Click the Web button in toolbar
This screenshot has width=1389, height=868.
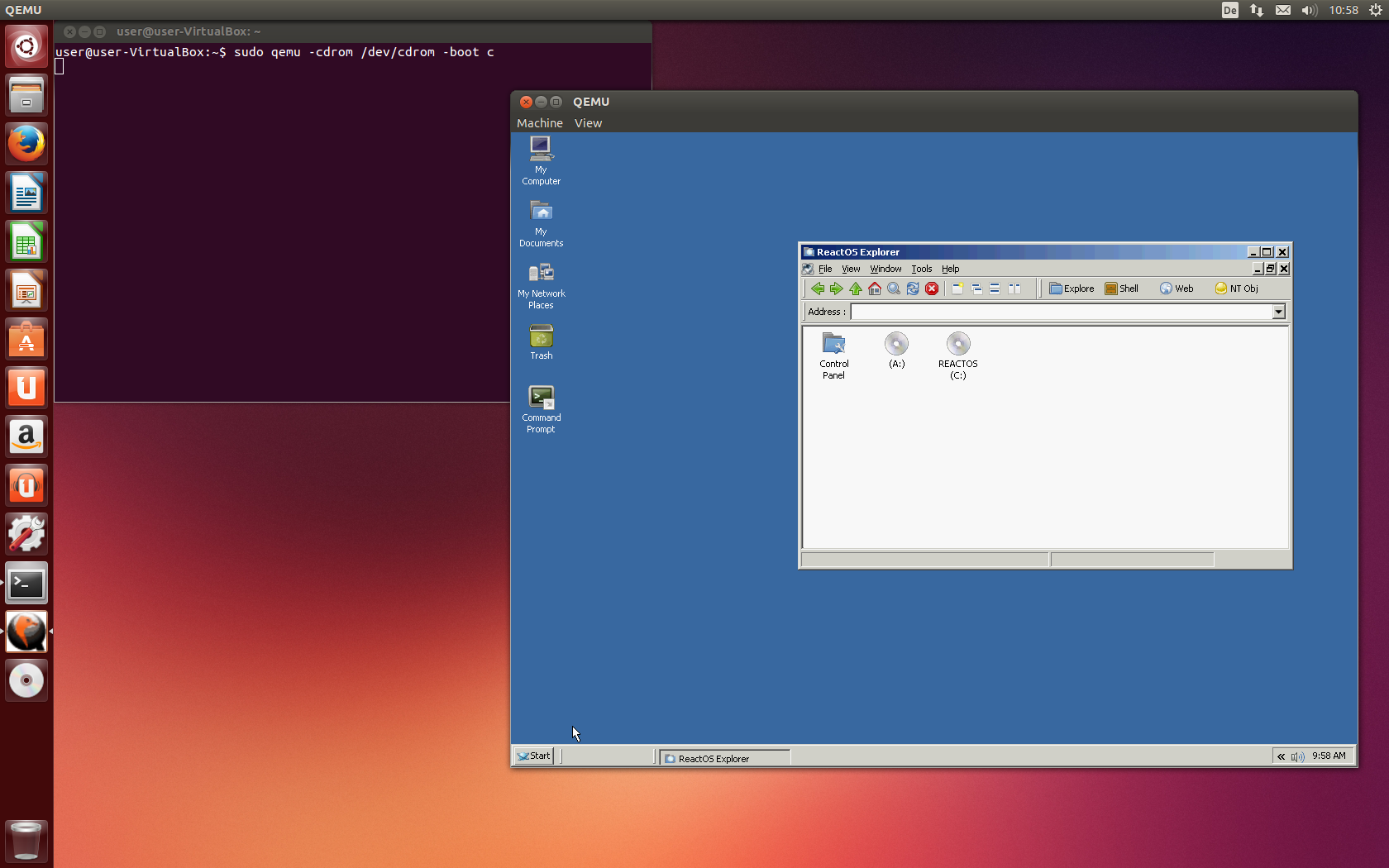click(1177, 289)
